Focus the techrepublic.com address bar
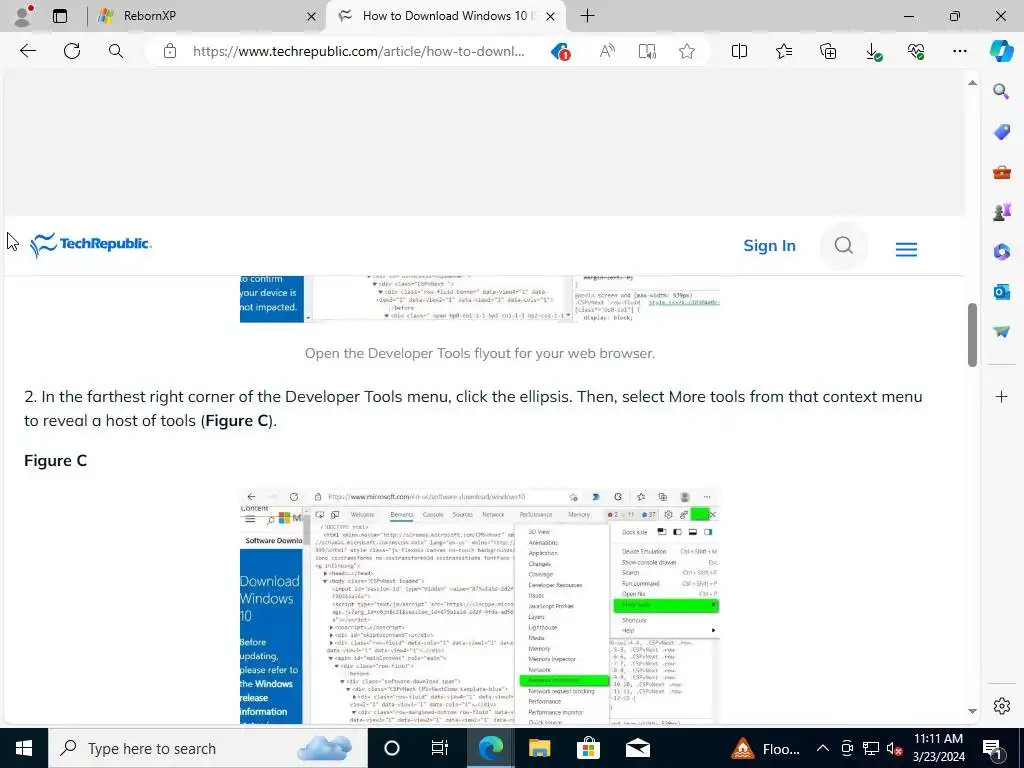The width and height of the screenshot is (1024, 768). click(x=359, y=51)
